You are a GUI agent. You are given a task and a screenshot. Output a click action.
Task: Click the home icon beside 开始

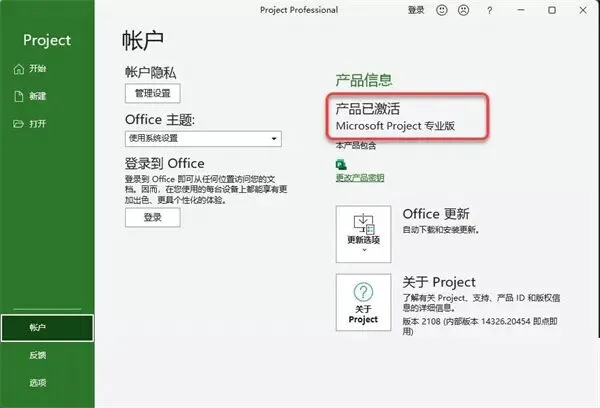tap(19, 69)
